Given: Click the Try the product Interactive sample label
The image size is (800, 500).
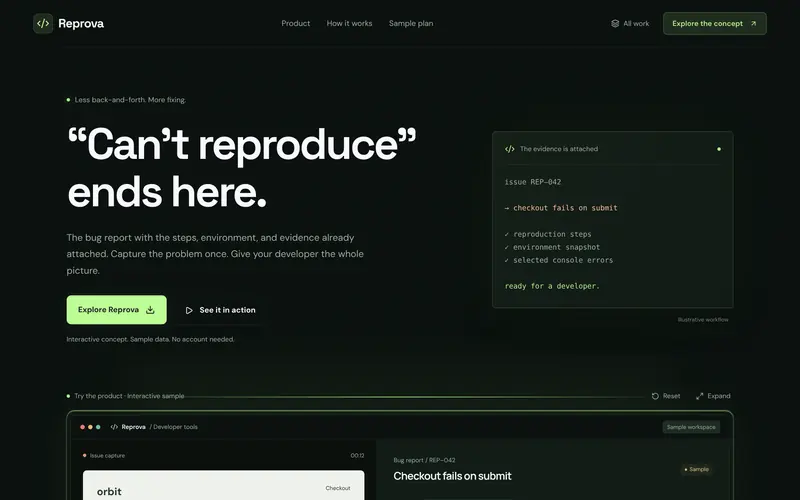Looking at the screenshot, I should [x=129, y=396].
